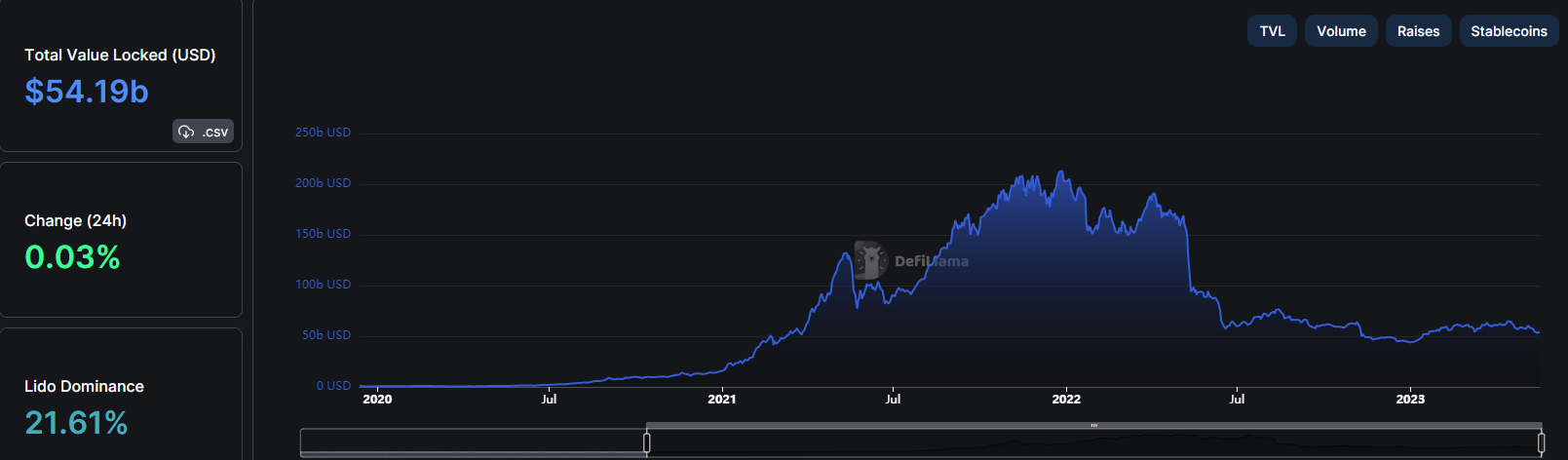Click the 2020 x-axis label
The height and width of the screenshot is (460, 1568).
pos(377,400)
